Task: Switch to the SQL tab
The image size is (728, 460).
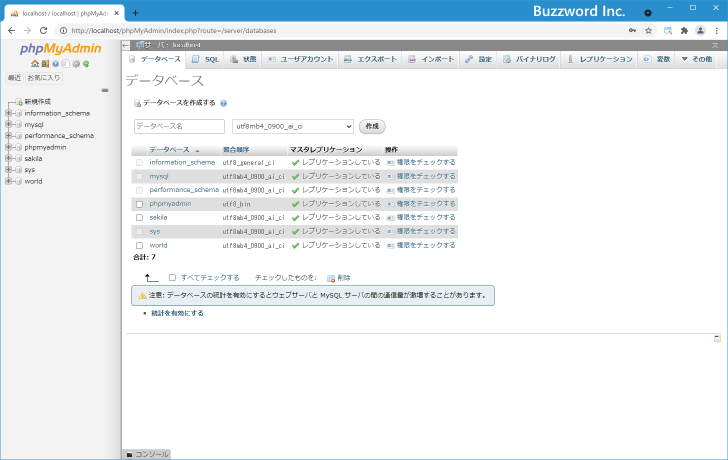Action: coord(205,59)
